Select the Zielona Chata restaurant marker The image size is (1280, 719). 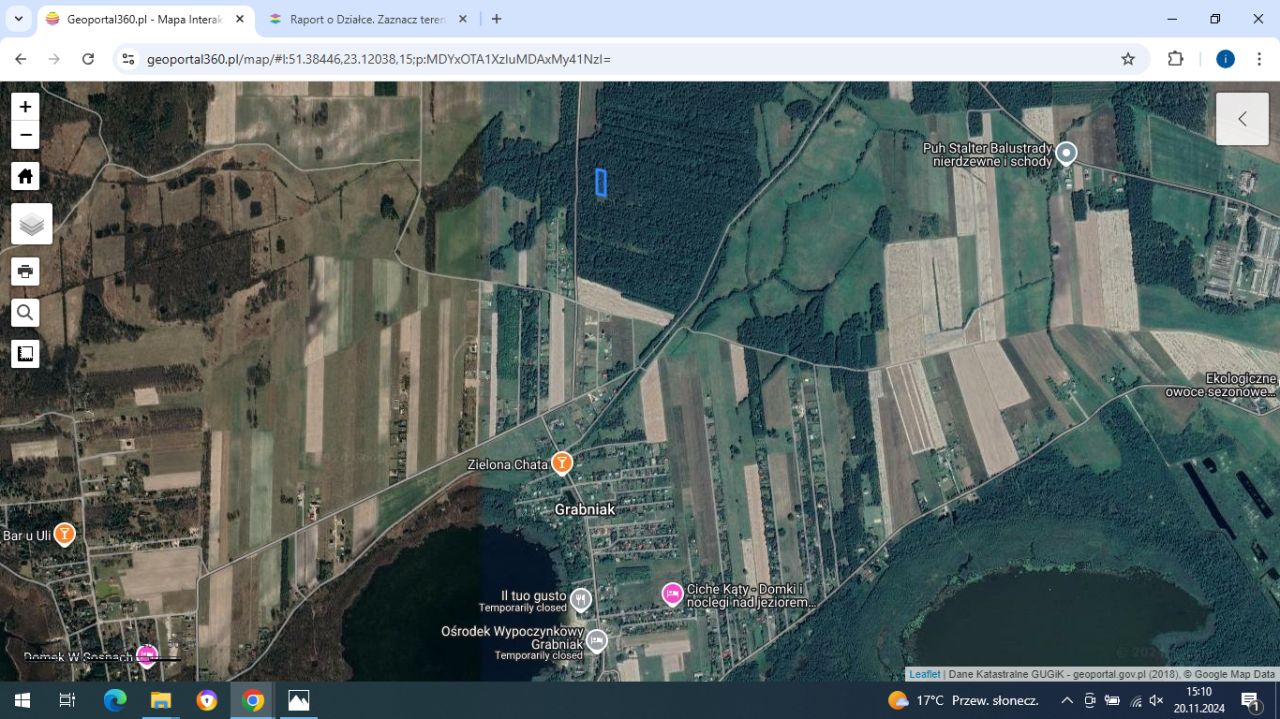tap(561, 462)
